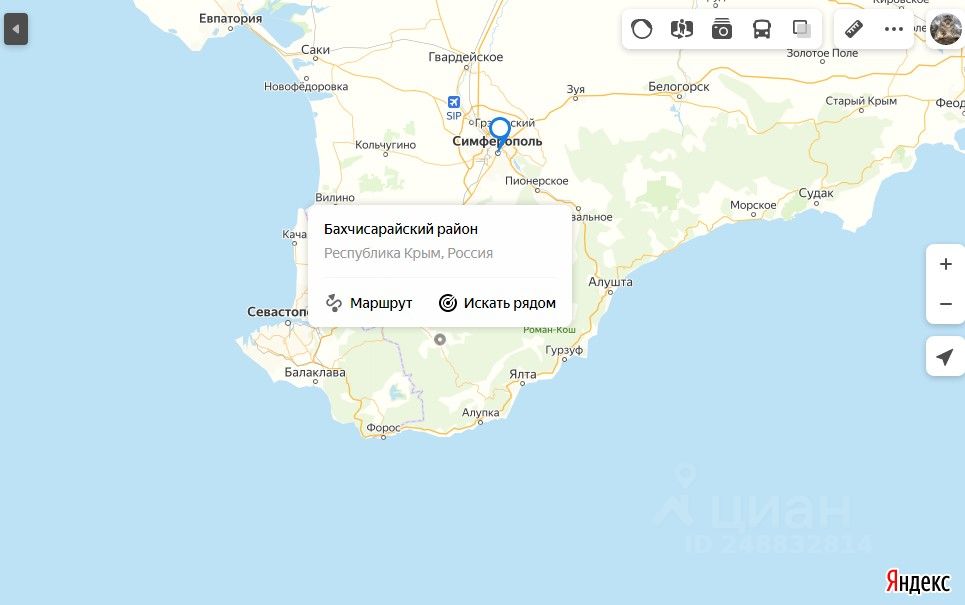Click the Бахчисарайский район popup title

[x=401, y=229]
